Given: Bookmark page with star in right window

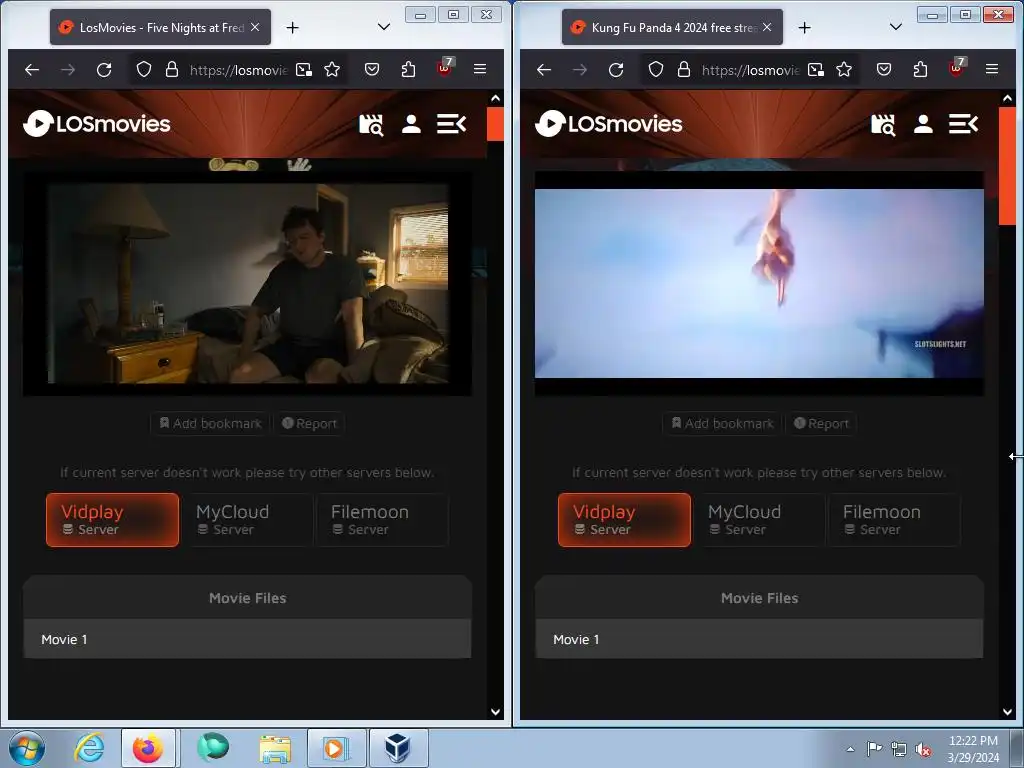Looking at the screenshot, I should point(844,69).
